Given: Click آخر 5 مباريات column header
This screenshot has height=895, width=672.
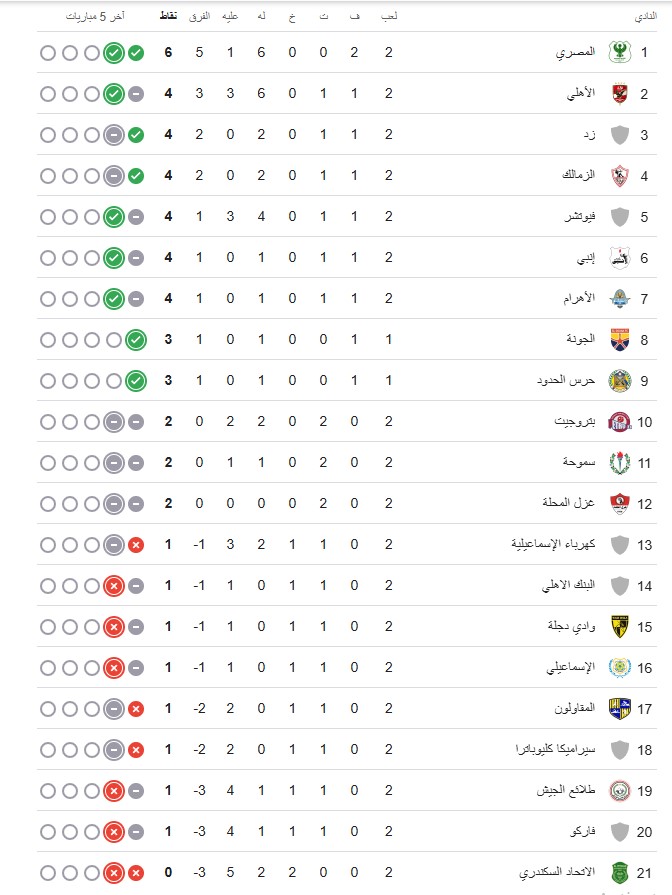Looking at the screenshot, I should coord(95,16).
